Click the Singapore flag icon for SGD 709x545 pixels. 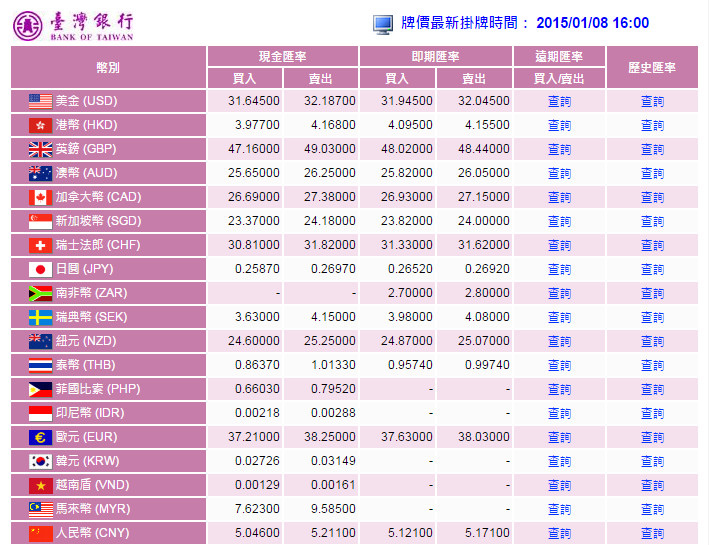[x=40, y=221]
